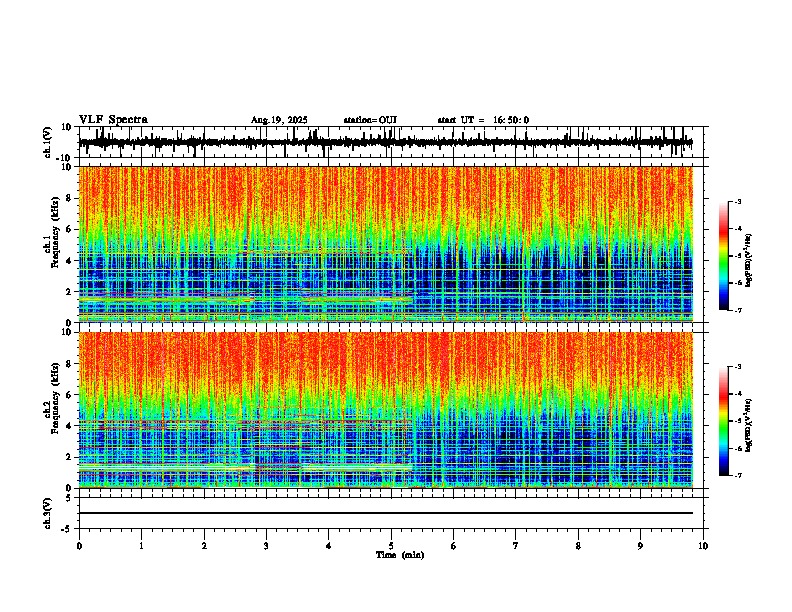Screen dimensions: 792x612
Task: Click the "Time (min)" axis label
Action: [400, 555]
